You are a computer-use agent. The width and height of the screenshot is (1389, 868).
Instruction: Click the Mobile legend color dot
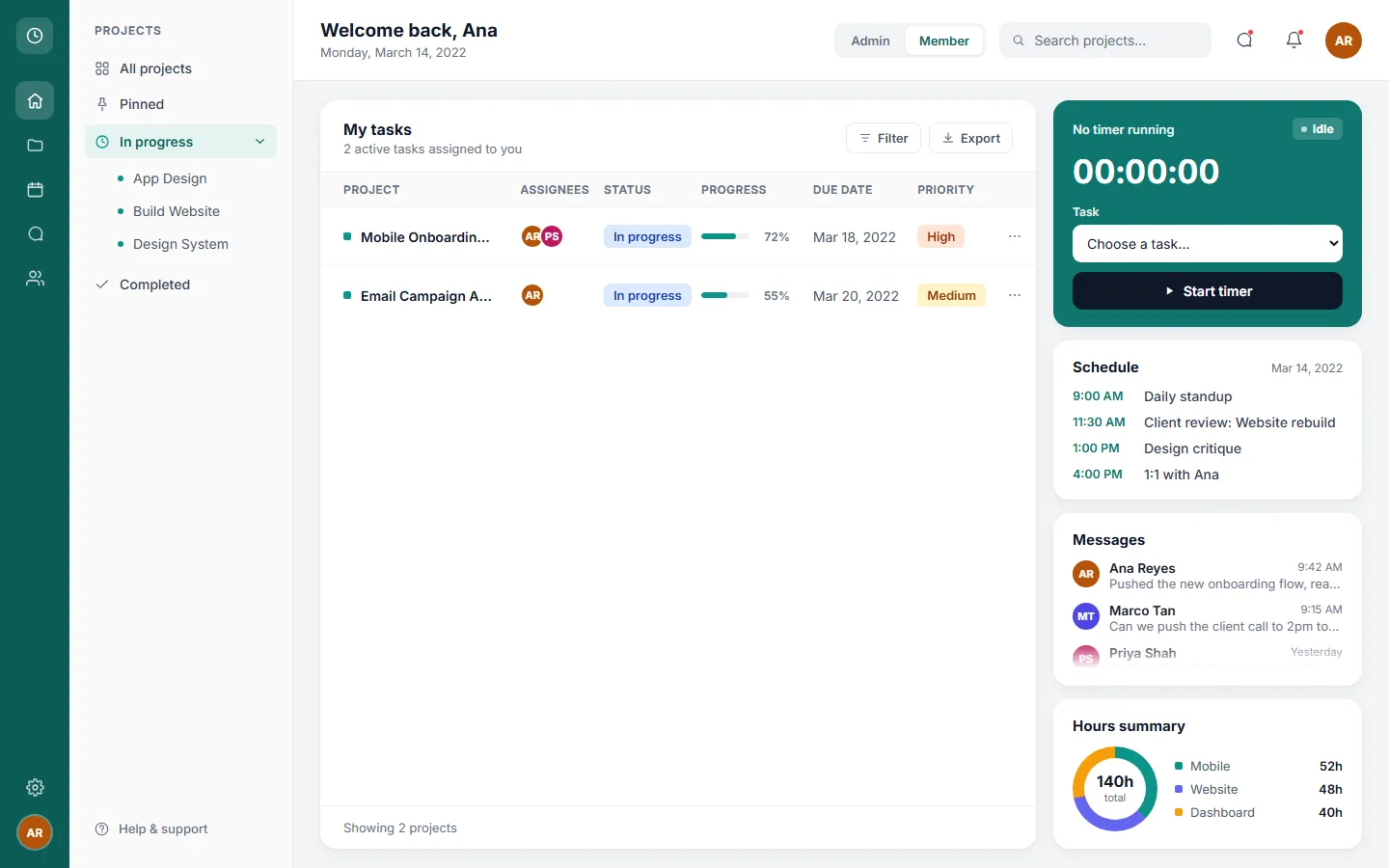coord(1179,766)
